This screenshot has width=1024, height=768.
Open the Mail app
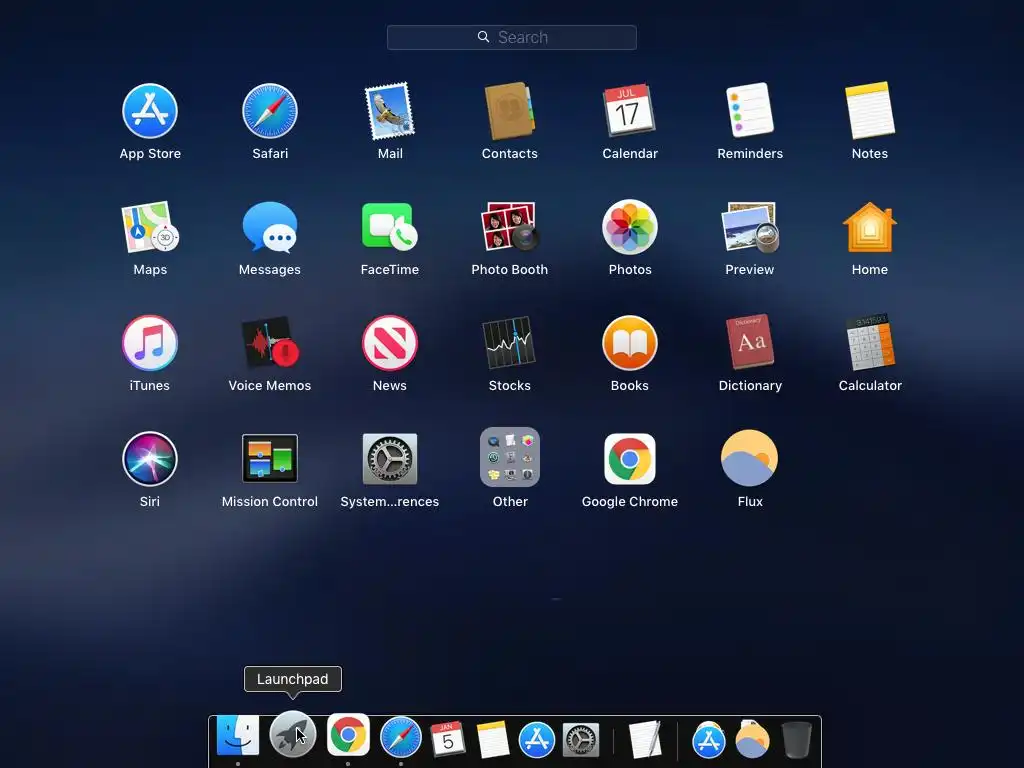(390, 111)
